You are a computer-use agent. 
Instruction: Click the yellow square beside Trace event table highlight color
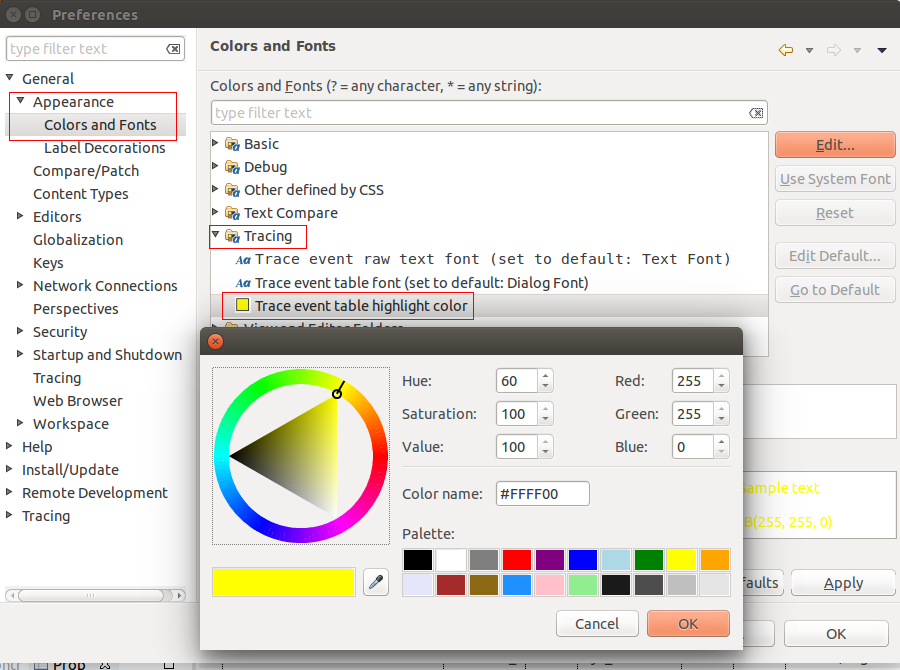240,306
